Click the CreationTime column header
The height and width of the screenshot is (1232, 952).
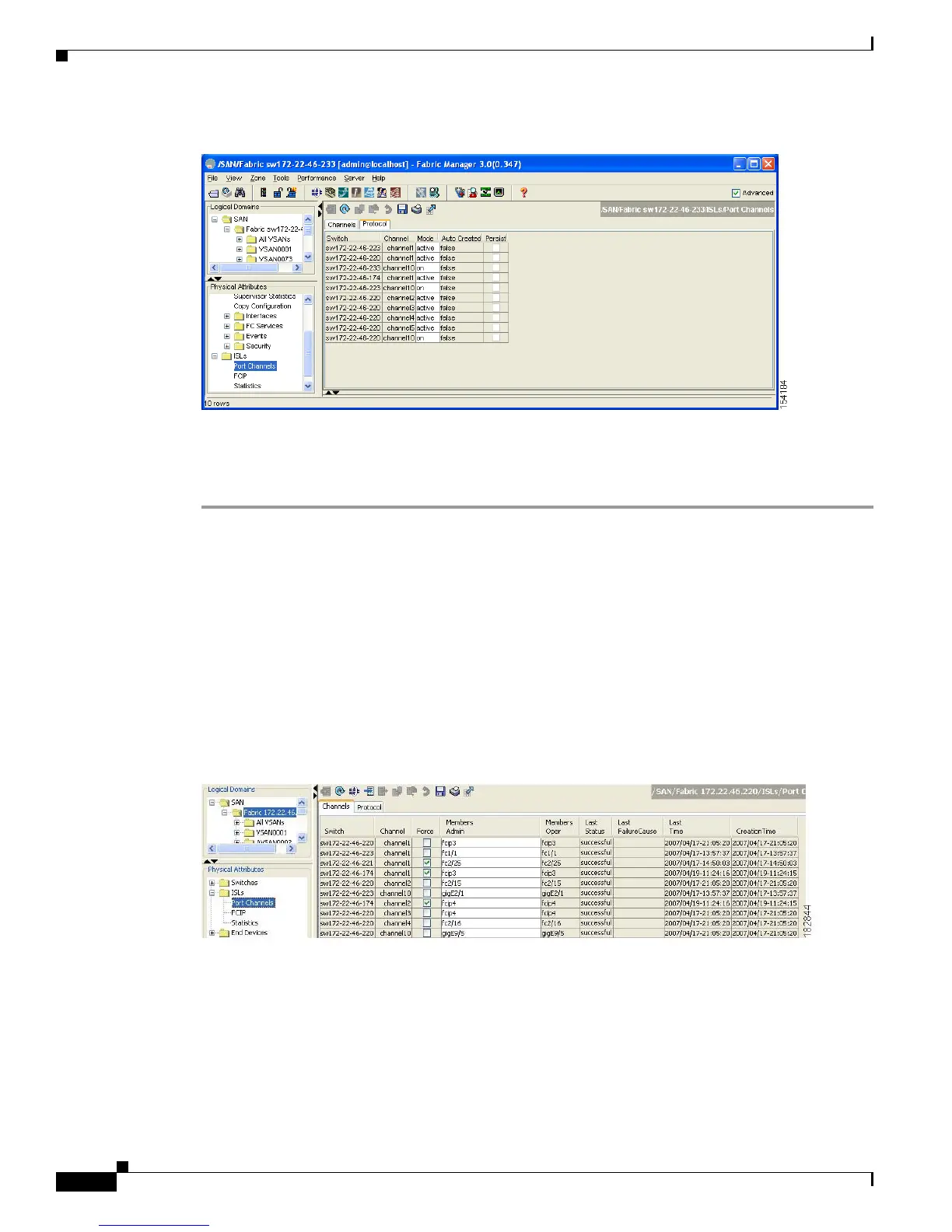(x=764, y=827)
